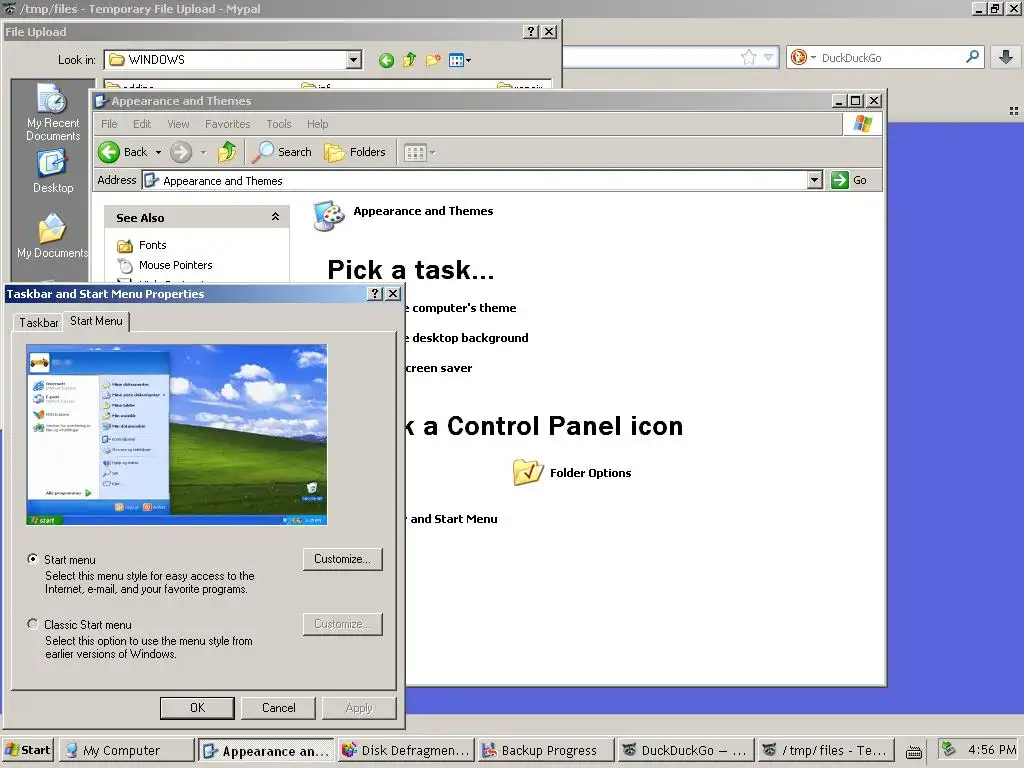The image size is (1024, 768).
Task: Click the bookmark star in Mypal
Action: (748, 57)
